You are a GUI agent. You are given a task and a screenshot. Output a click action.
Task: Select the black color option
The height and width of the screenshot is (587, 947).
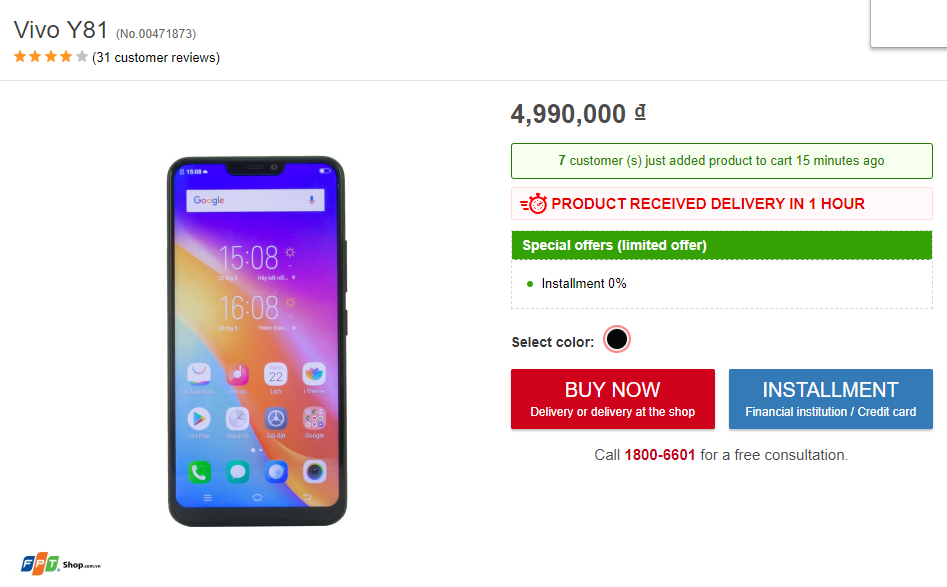coord(617,340)
